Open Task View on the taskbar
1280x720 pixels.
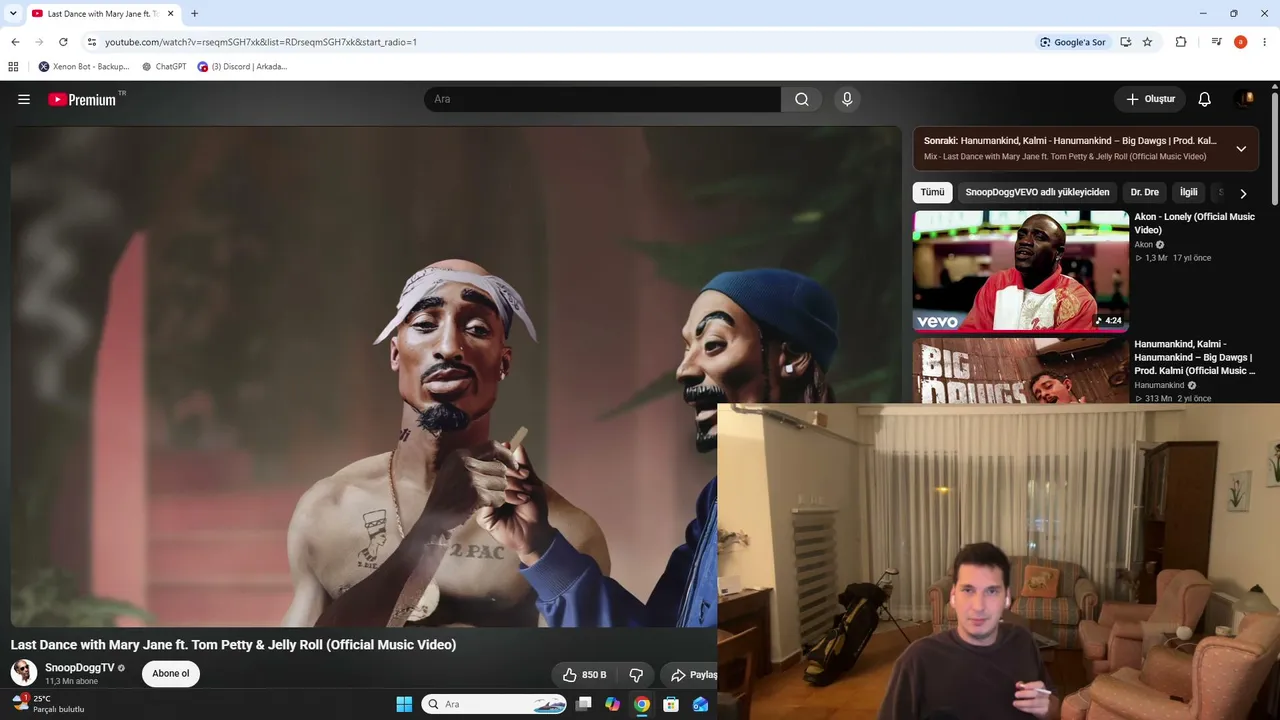point(584,704)
